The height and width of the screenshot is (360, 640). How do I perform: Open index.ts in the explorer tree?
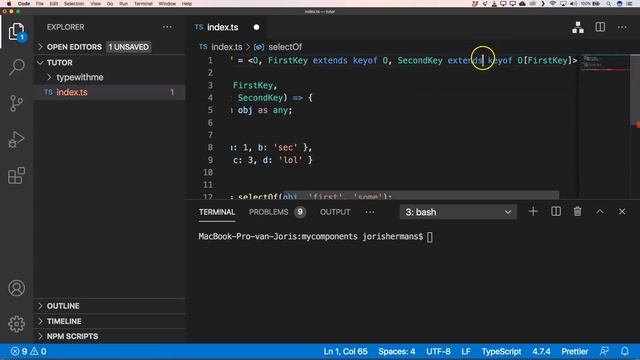tap(109, 92)
